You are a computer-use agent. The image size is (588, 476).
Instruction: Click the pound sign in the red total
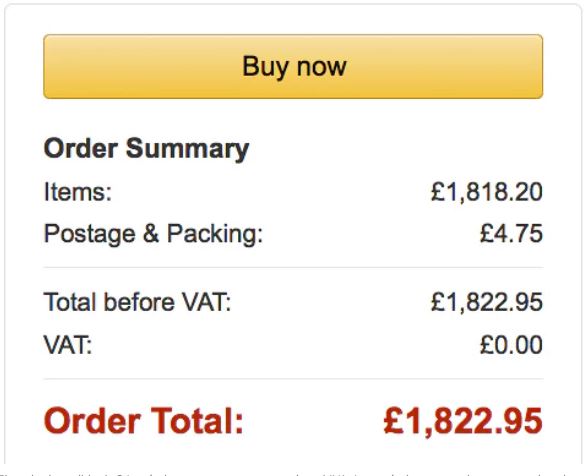pyautogui.click(x=395, y=420)
